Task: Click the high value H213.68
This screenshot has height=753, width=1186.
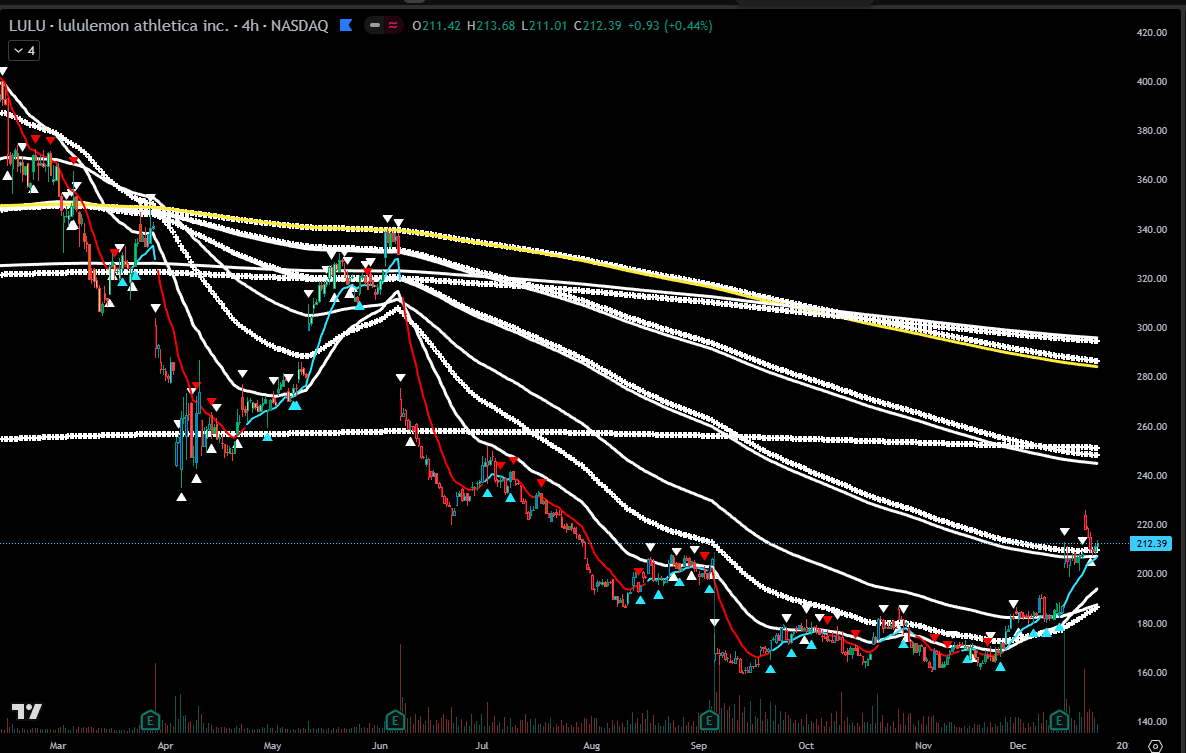Action: pyautogui.click(x=491, y=26)
